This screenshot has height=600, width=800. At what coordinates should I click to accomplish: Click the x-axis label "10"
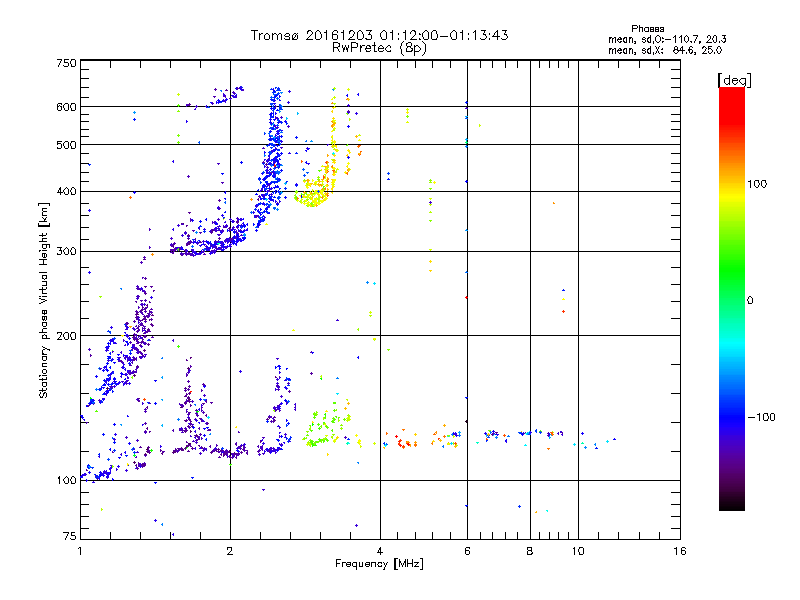pyautogui.click(x=578, y=551)
